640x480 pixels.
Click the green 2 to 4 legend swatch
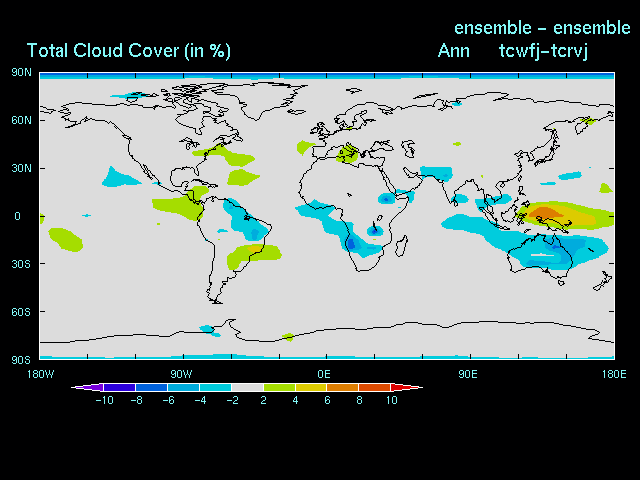279,387
